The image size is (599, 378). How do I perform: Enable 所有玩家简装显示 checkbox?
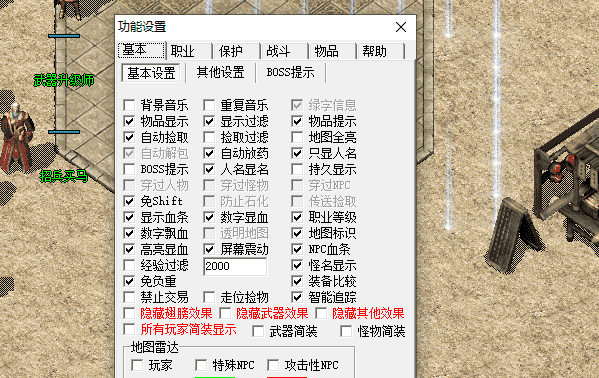(129, 329)
